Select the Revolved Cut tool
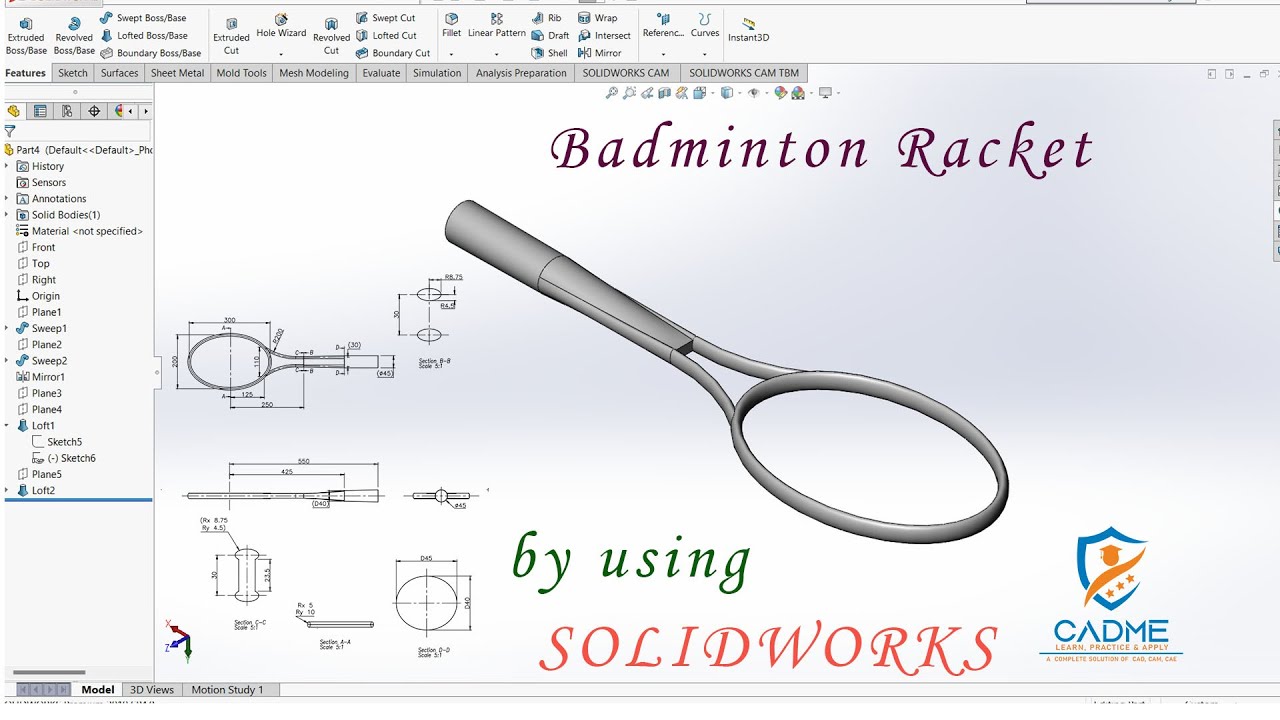Screen dimensions: 1280x720 coord(331,36)
